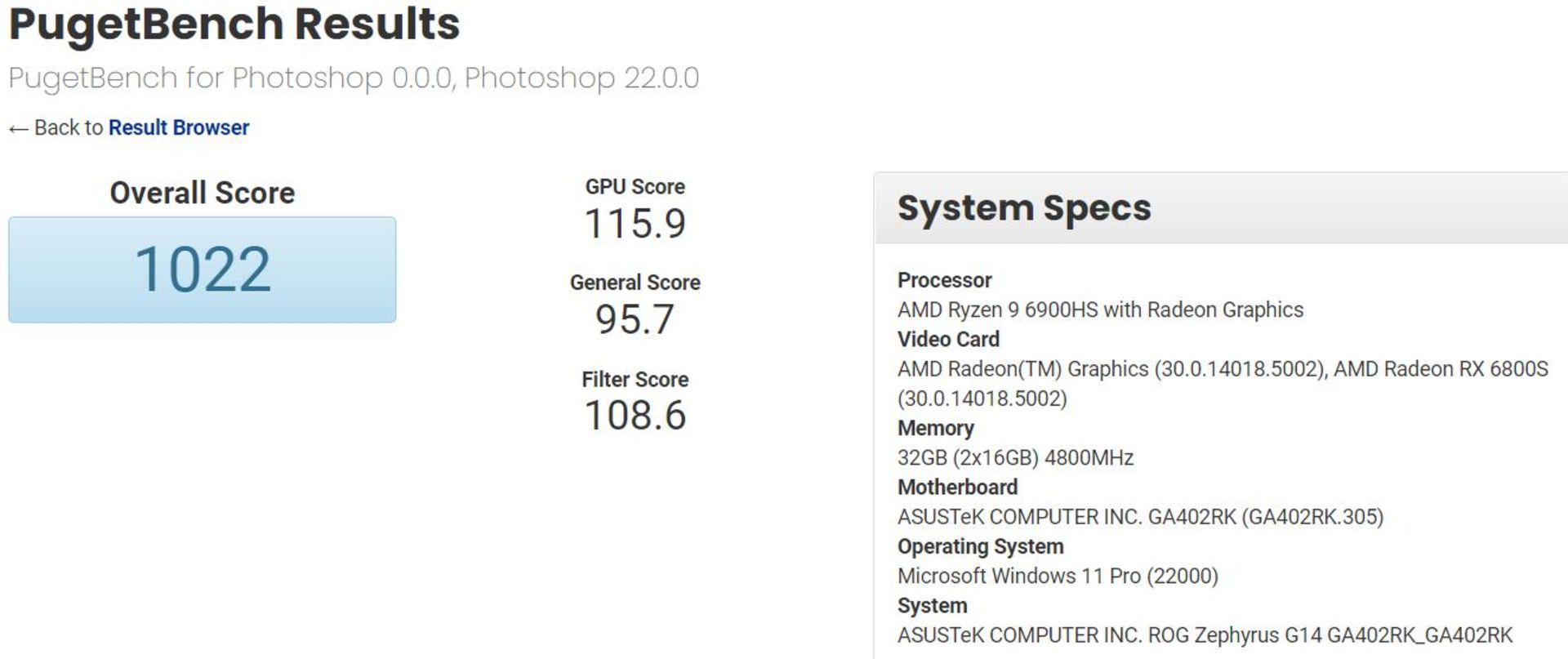Select the Video Card label
Viewport: 1568px width, 659px height.
tap(949, 339)
